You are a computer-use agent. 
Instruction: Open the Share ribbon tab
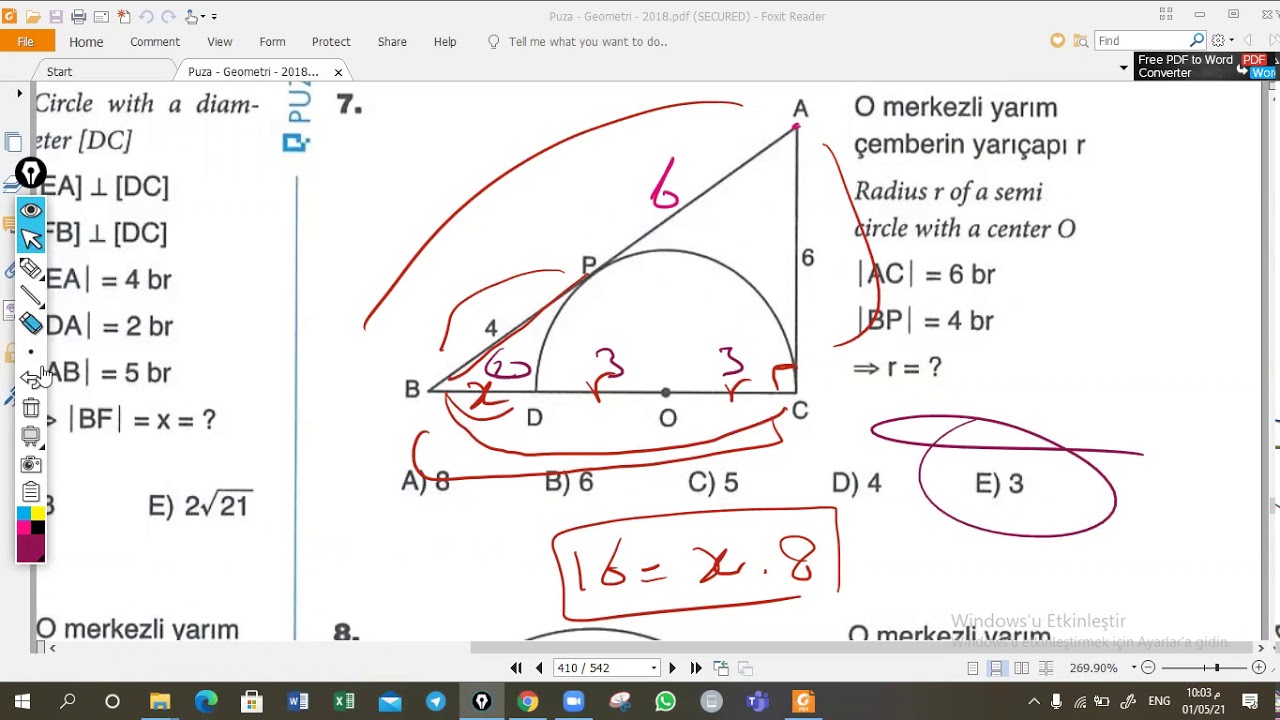pyautogui.click(x=392, y=42)
